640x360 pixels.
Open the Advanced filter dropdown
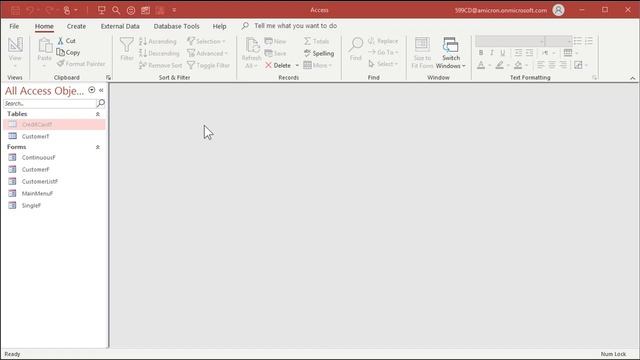click(x=208, y=53)
